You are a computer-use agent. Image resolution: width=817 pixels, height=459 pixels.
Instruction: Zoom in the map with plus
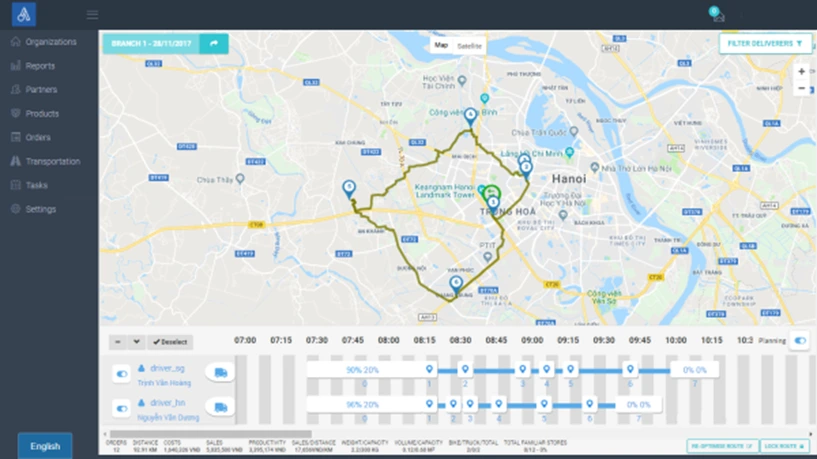point(801,71)
